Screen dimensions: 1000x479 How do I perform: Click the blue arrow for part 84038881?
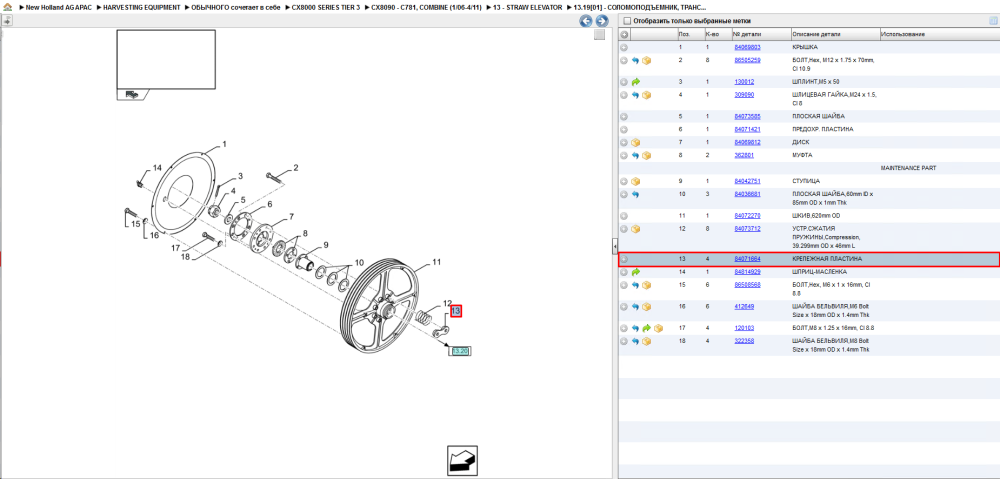[635, 193]
